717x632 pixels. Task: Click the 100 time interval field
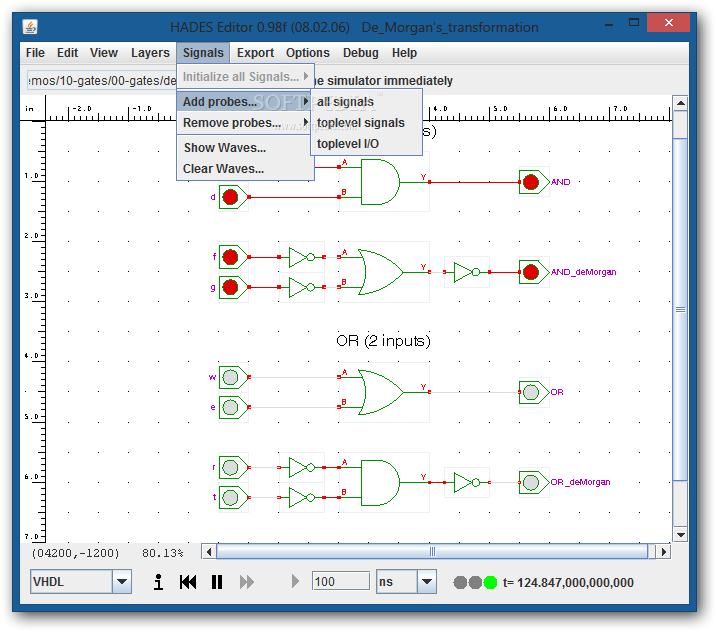point(340,582)
